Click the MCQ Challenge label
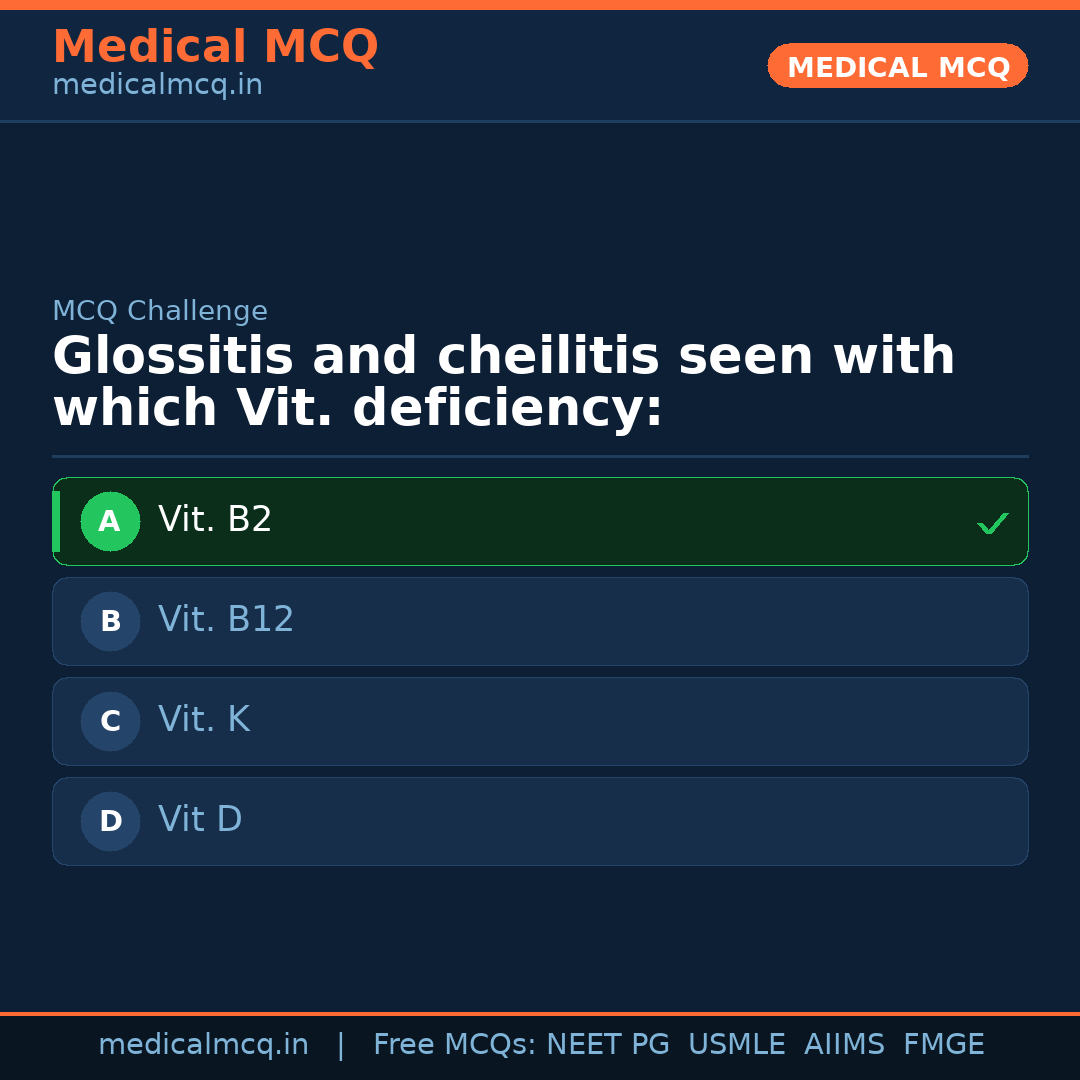The image size is (1080, 1080). 160,311
